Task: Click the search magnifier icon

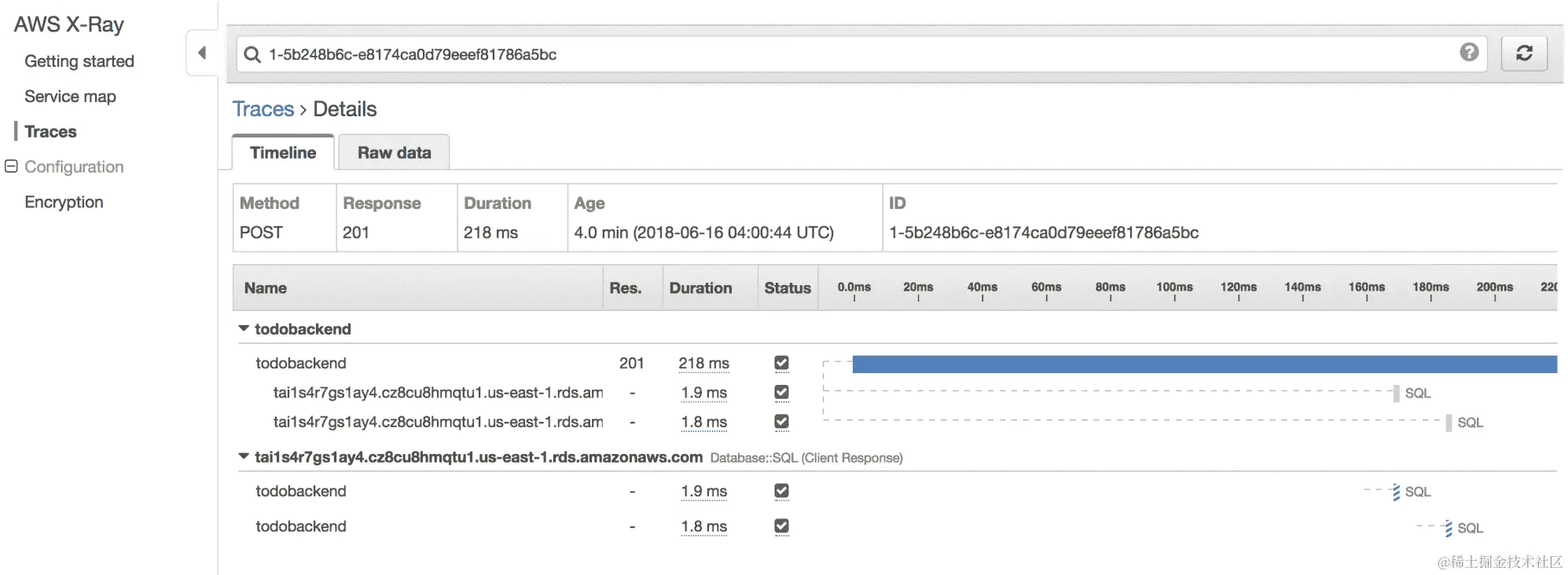Action: (252, 54)
